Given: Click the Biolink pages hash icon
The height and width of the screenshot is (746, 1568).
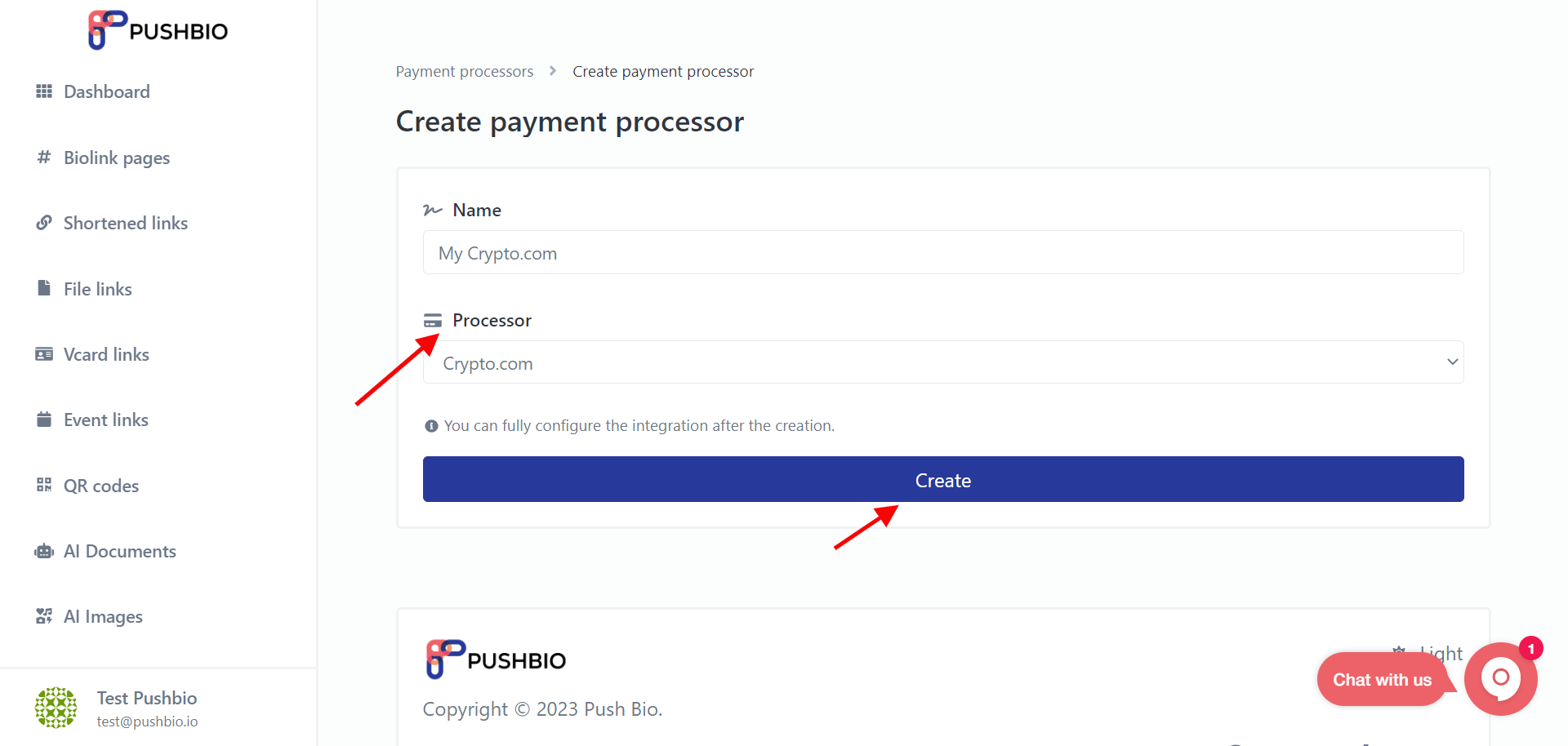Looking at the screenshot, I should coord(44,157).
